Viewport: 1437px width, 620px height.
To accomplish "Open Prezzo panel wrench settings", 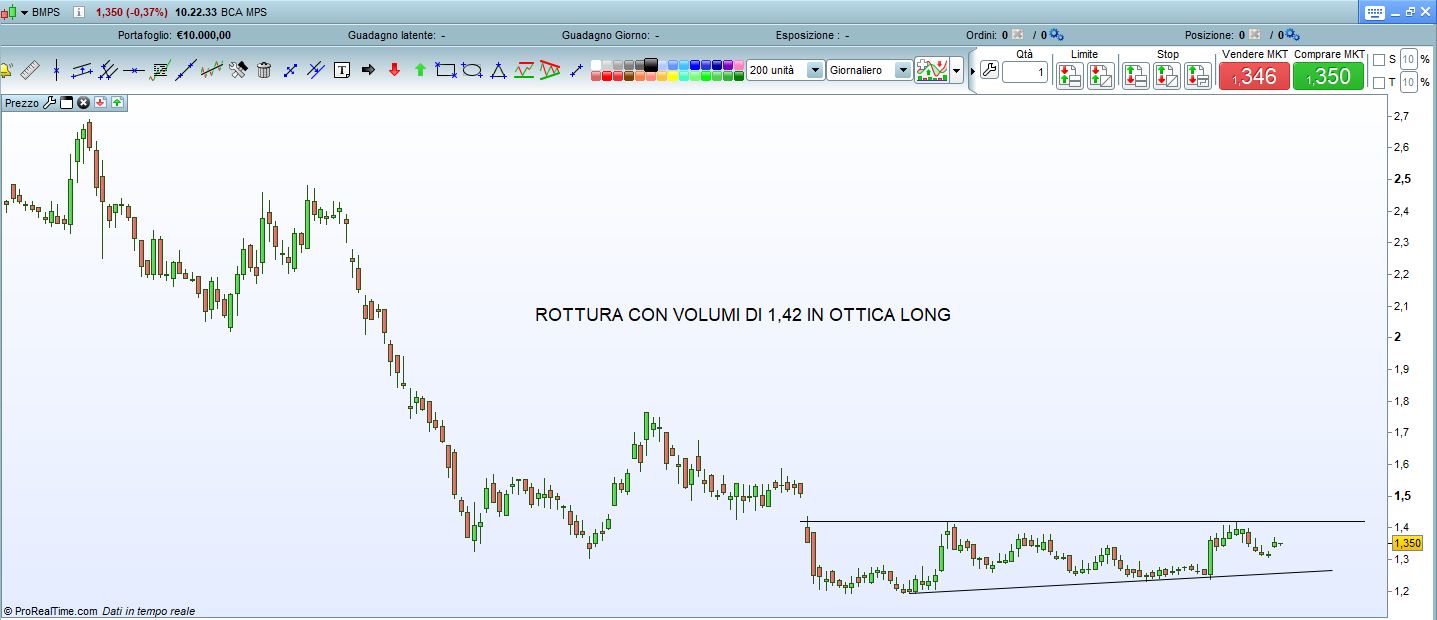I will point(51,103).
